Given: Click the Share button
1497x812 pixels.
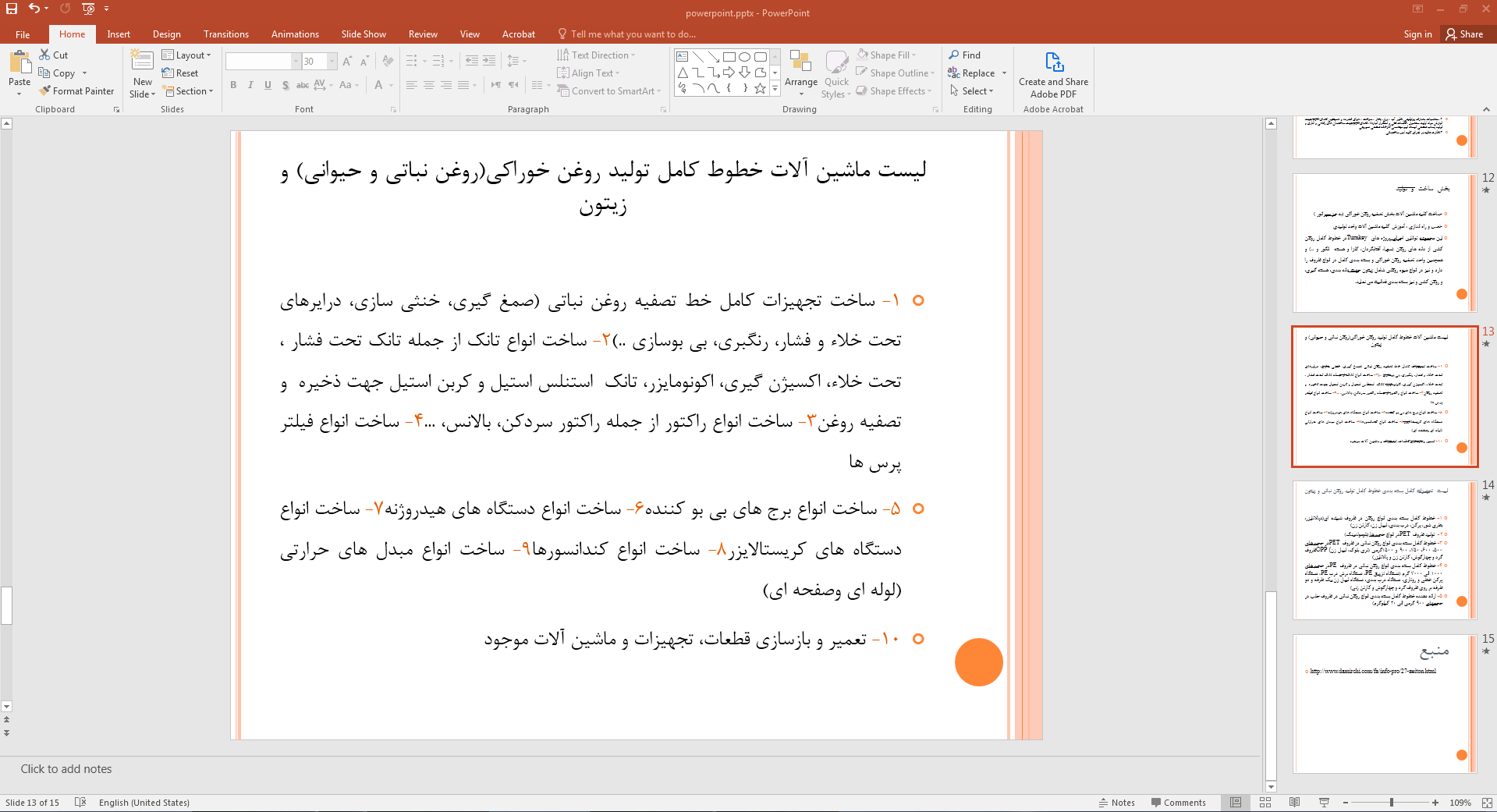Looking at the screenshot, I should (x=1464, y=34).
